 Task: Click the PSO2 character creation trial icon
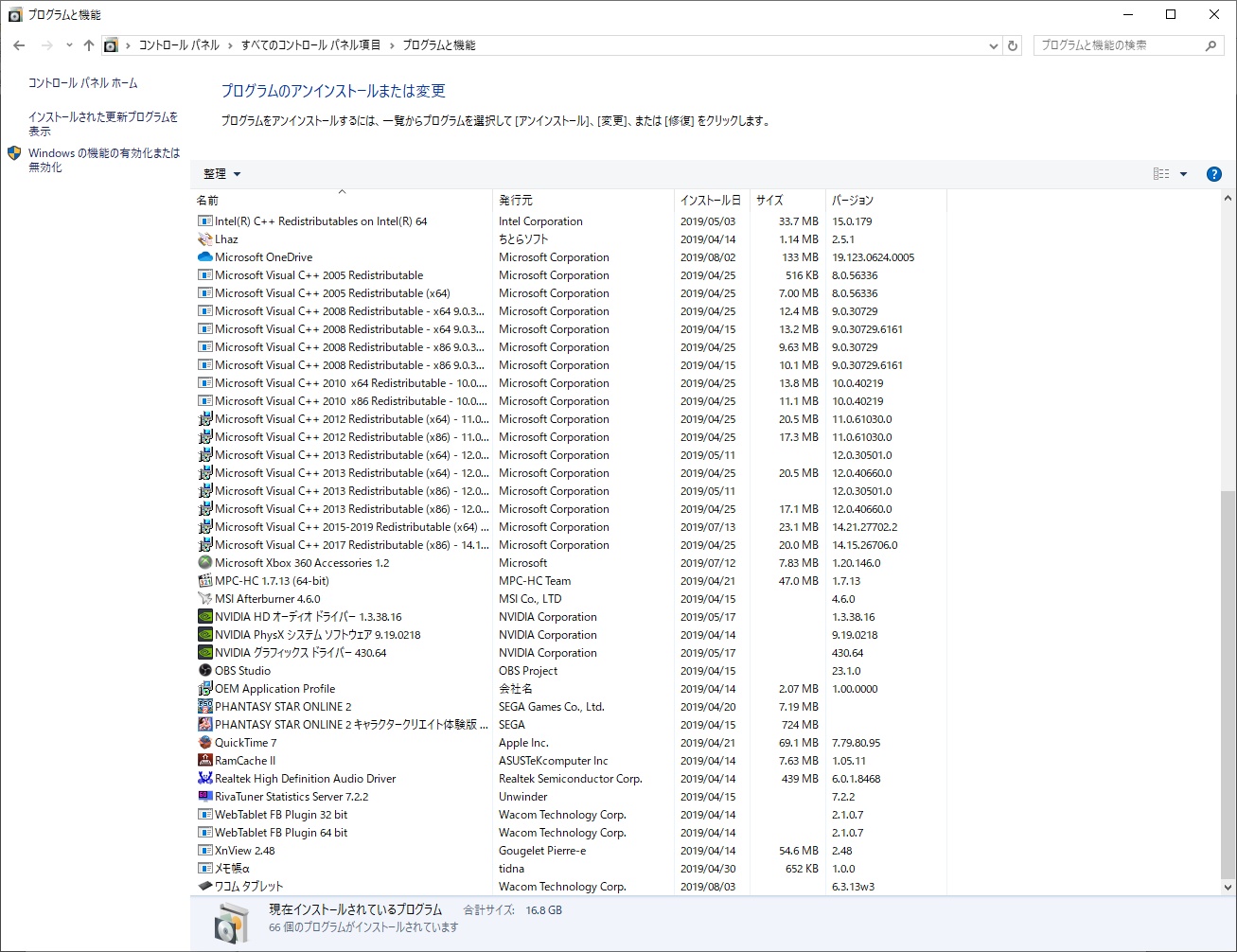tap(205, 725)
